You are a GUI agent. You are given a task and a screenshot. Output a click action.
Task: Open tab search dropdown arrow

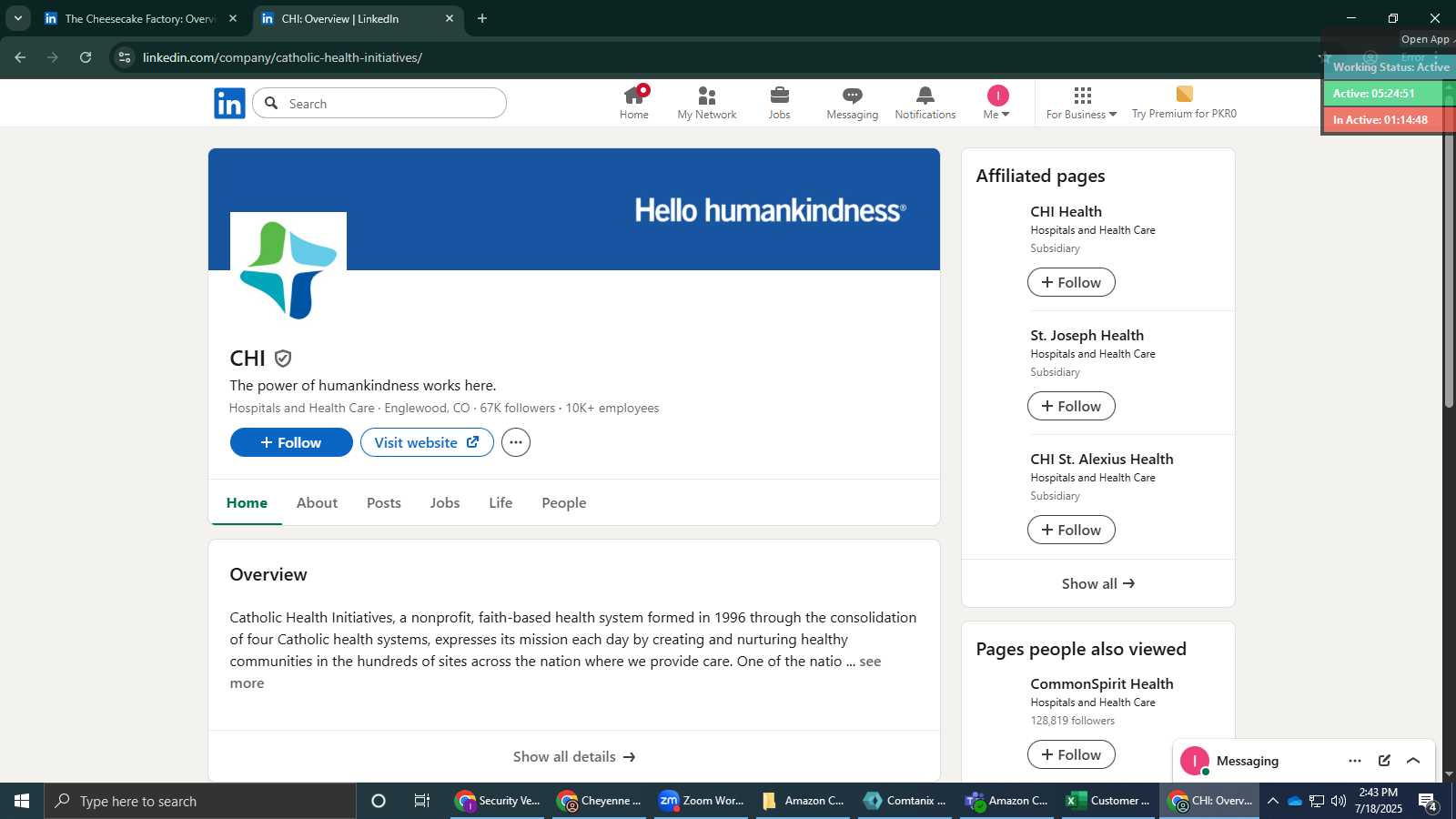pyautogui.click(x=17, y=18)
